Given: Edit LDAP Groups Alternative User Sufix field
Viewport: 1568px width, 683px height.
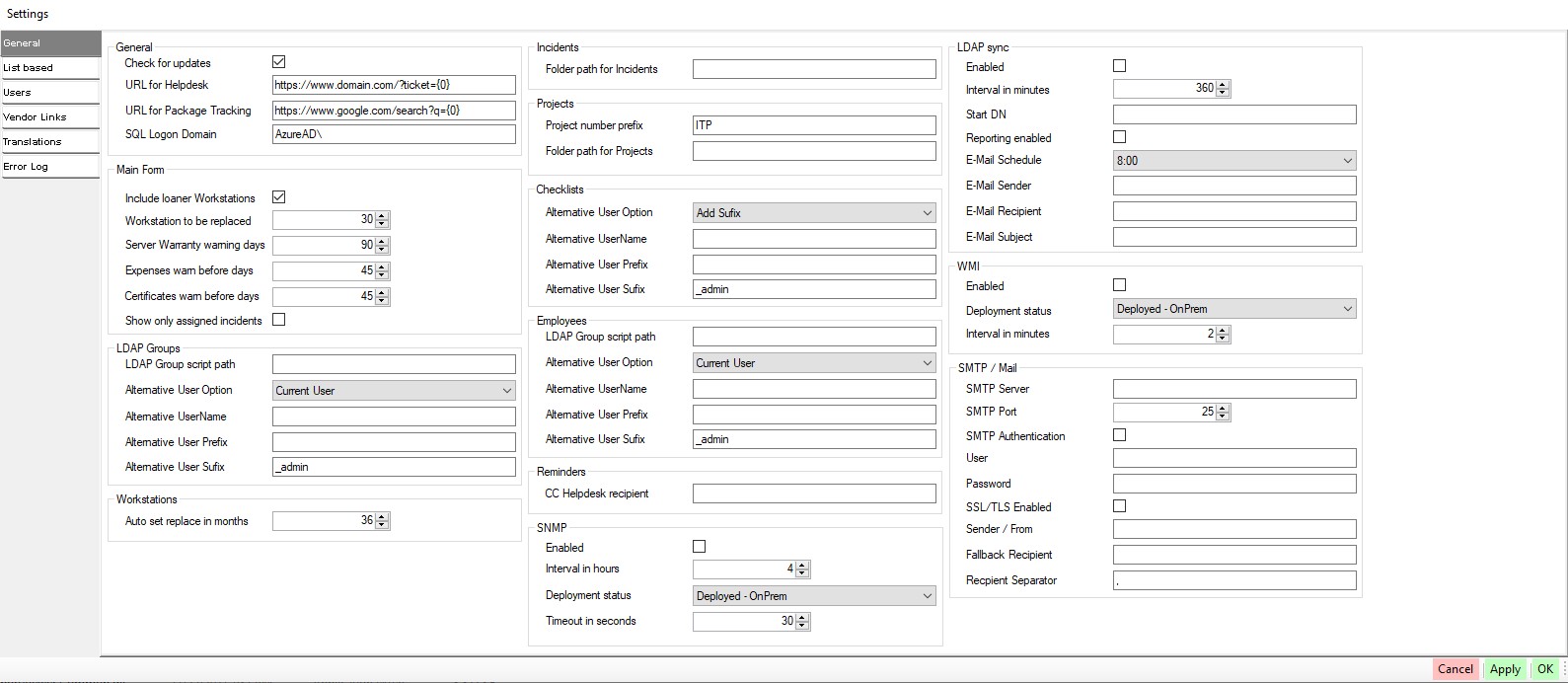Looking at the screenshot, I should click(394, 467).
